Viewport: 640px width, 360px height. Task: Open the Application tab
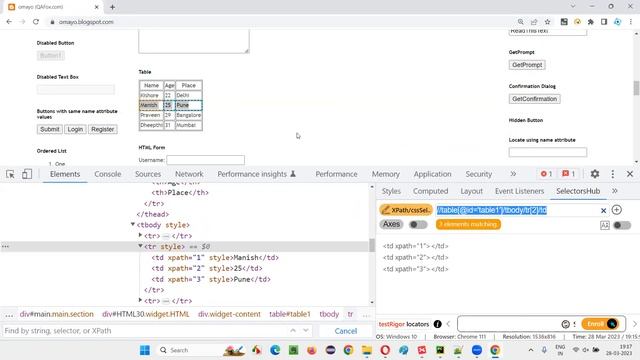pos(432,174)
